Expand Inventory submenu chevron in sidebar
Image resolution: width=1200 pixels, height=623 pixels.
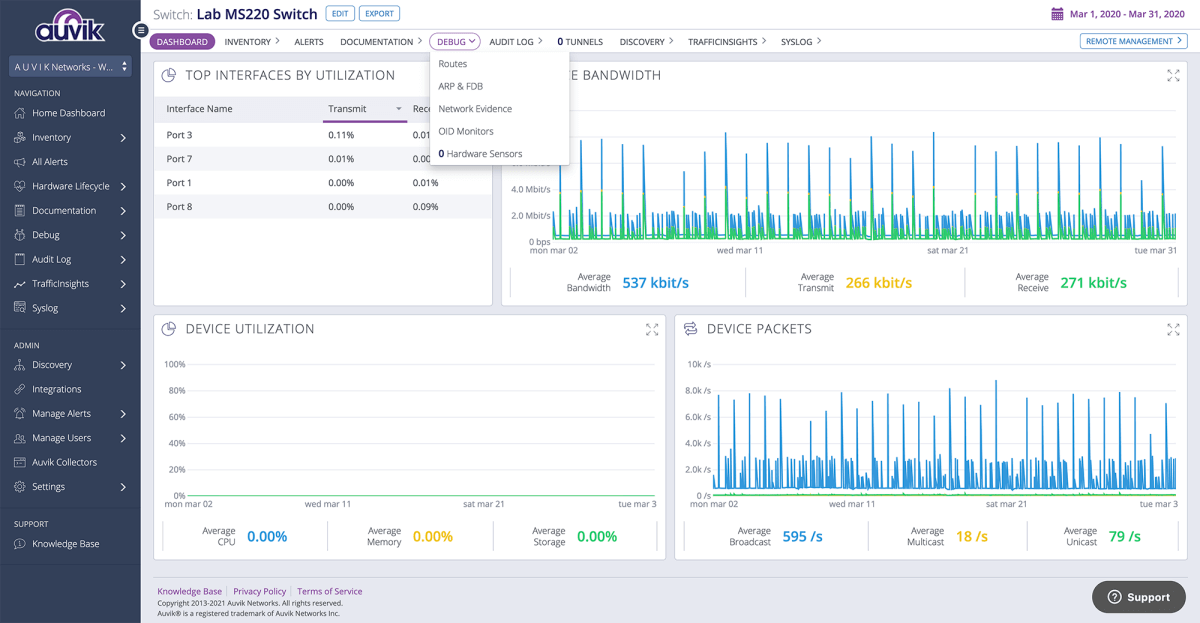[x=123, y=138]
